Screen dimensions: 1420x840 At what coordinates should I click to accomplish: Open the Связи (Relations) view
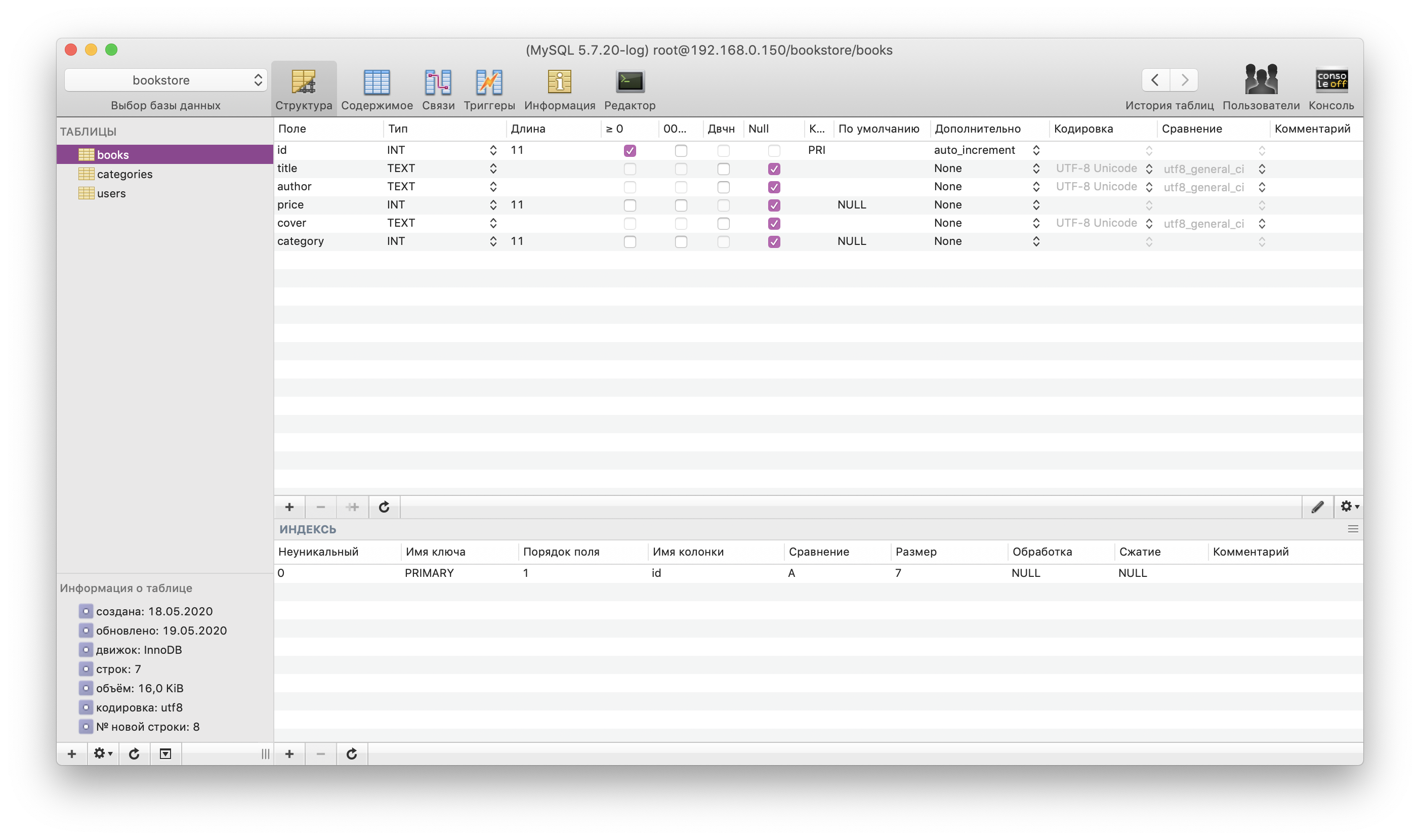click(438, 82)
